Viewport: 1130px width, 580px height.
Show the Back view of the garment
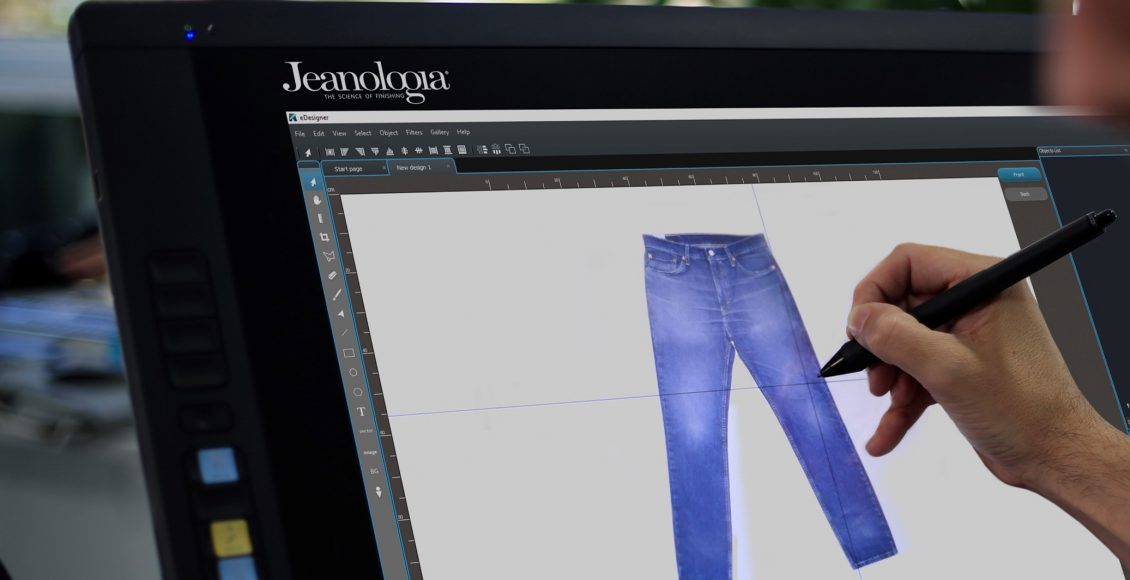[1026, 194]
